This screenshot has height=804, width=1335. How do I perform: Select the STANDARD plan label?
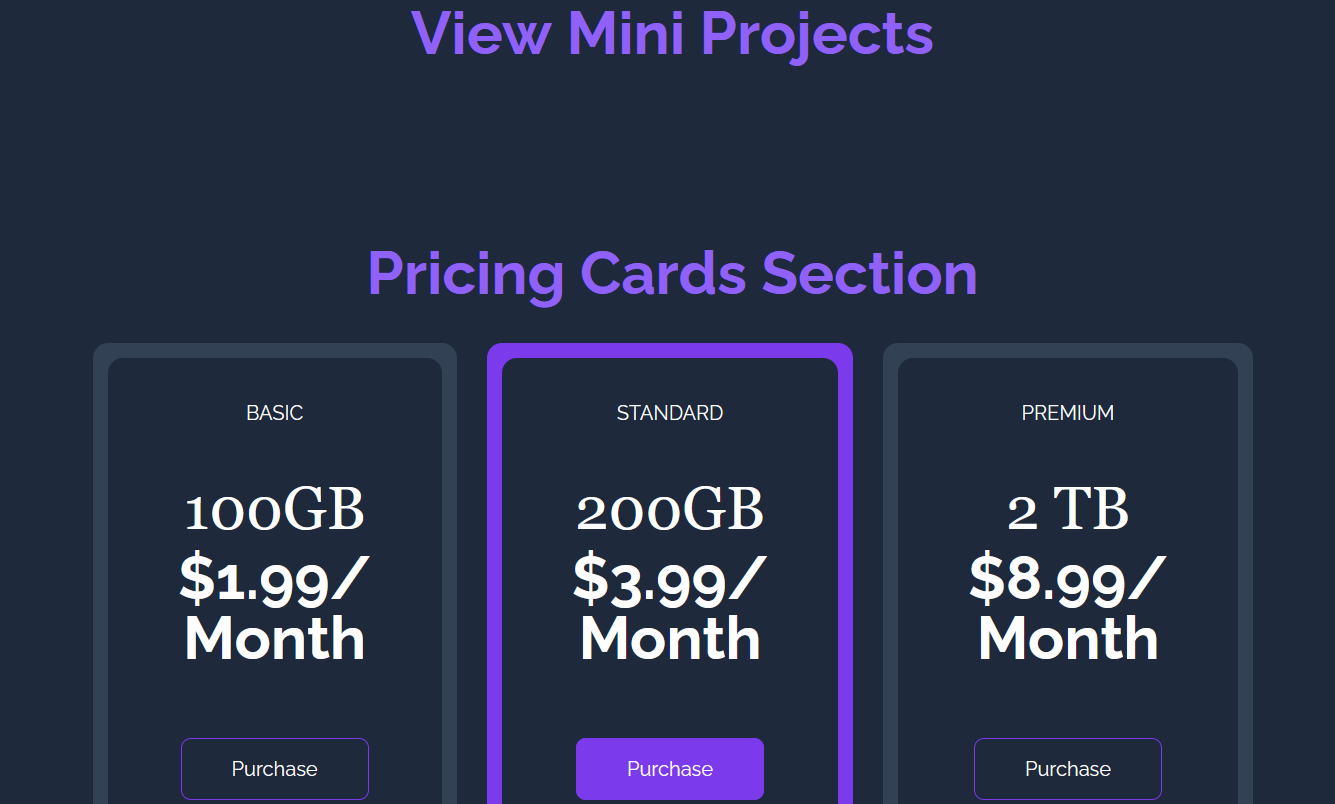[x=670, y=413]
